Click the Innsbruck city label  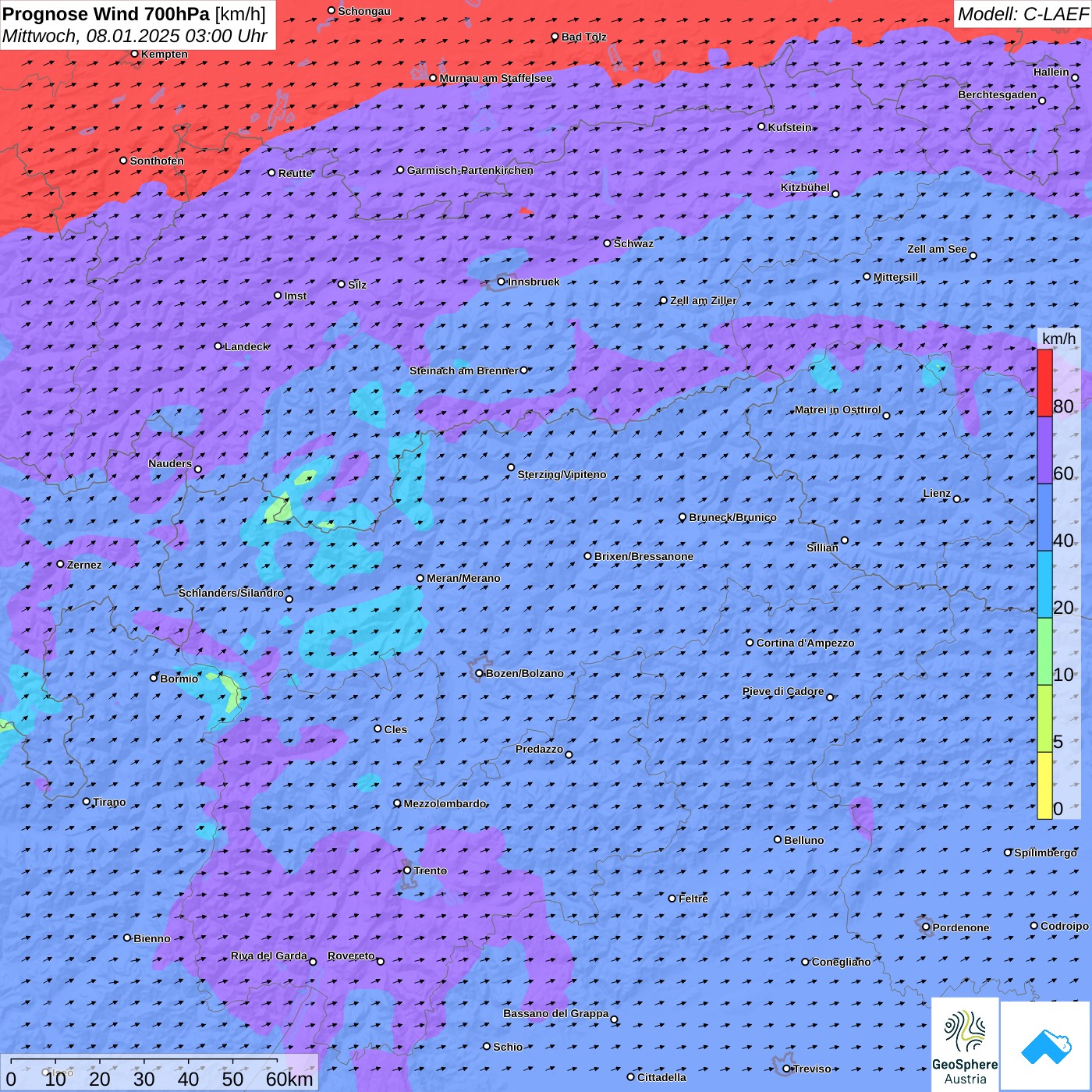[x=534, y=282]
